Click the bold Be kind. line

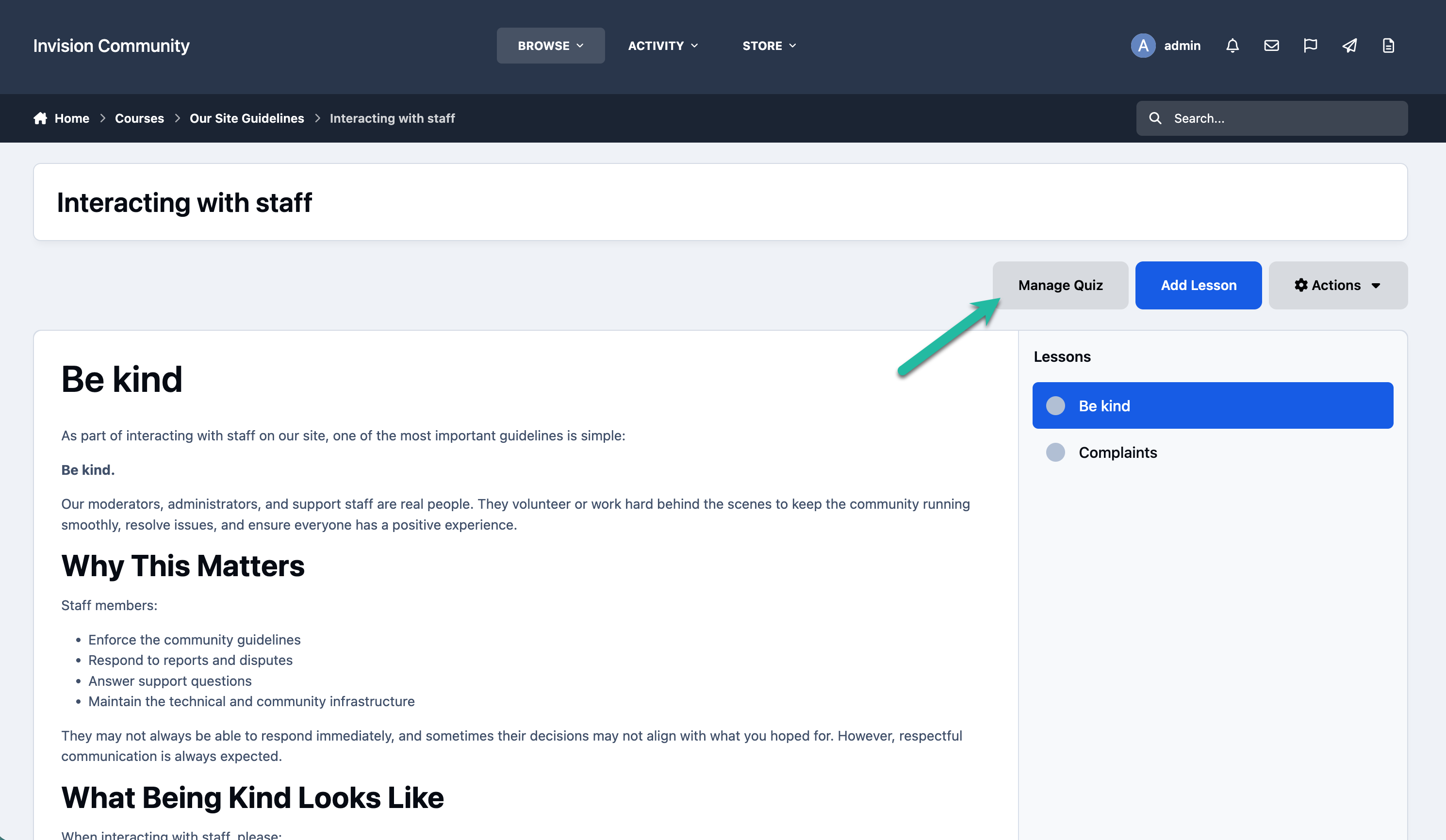(88, 469)
